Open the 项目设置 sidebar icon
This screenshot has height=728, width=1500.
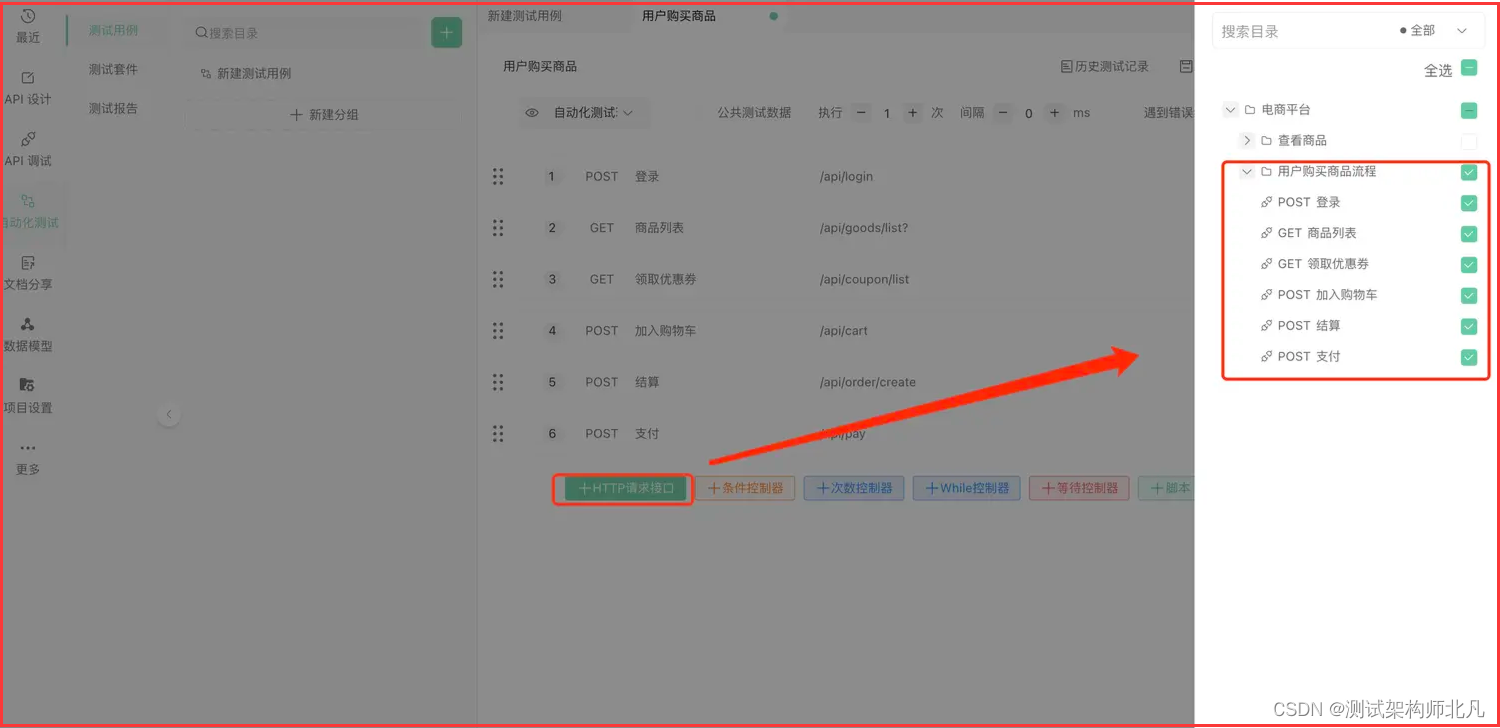point(28,385)
